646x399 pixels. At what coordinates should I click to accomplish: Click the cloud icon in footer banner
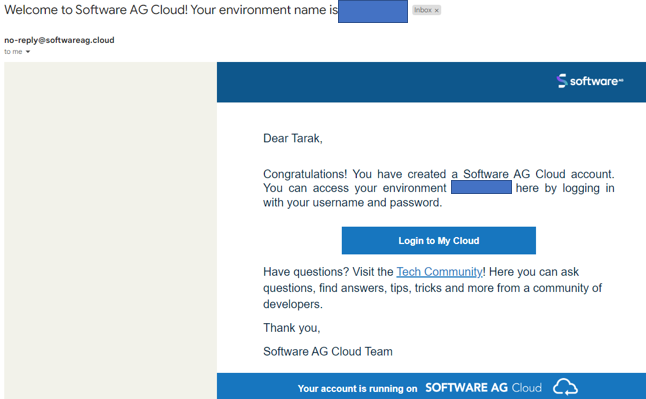(x=565, y=387)
